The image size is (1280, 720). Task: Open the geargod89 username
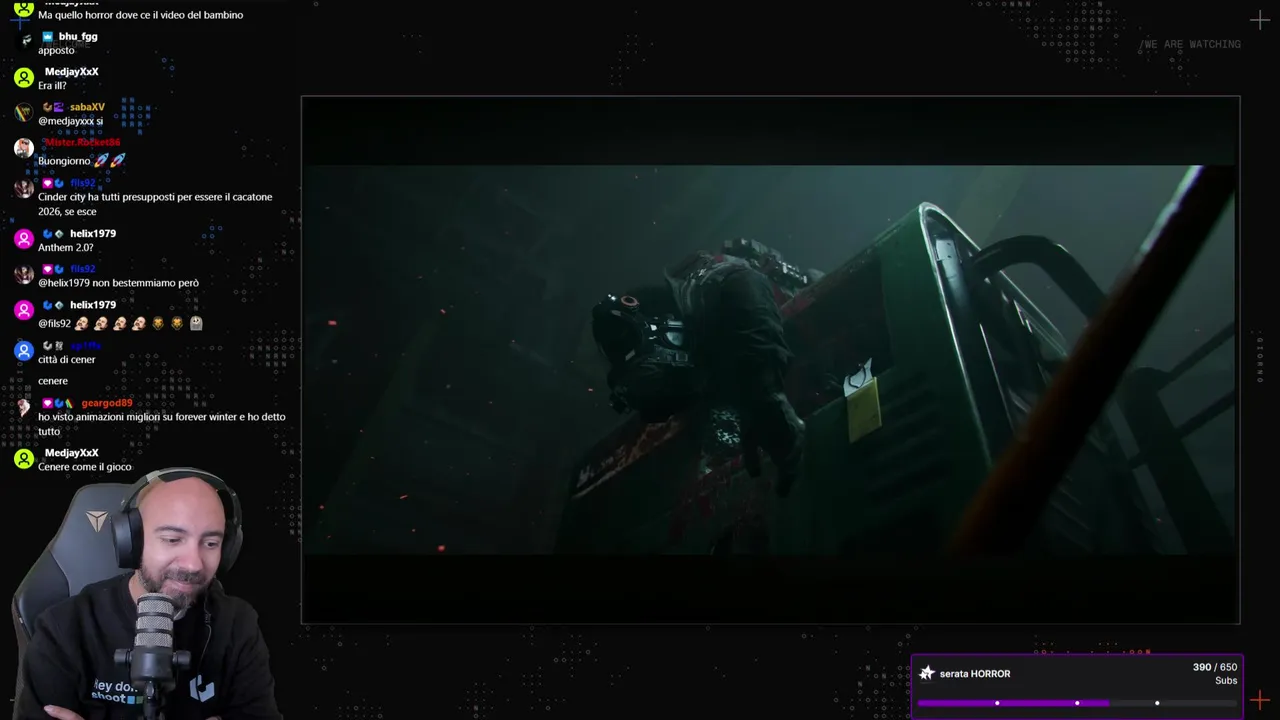point(107,403)
